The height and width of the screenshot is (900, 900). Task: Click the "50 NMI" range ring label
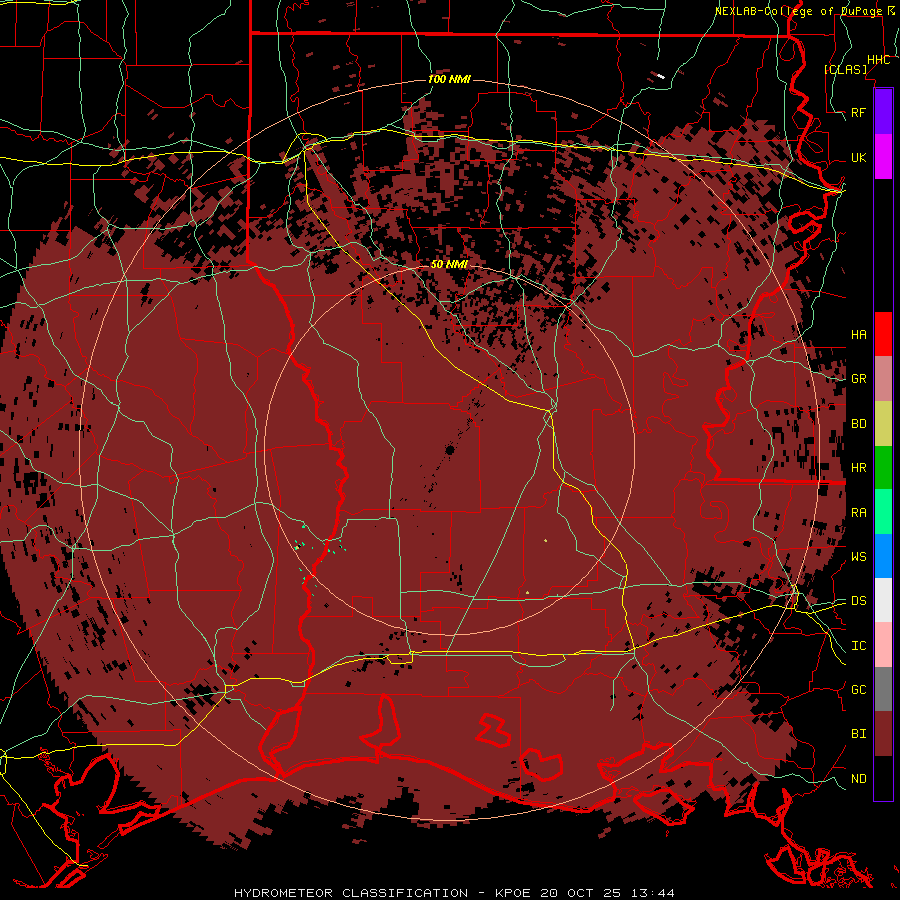pyautogui.click(x=449, y=264)
